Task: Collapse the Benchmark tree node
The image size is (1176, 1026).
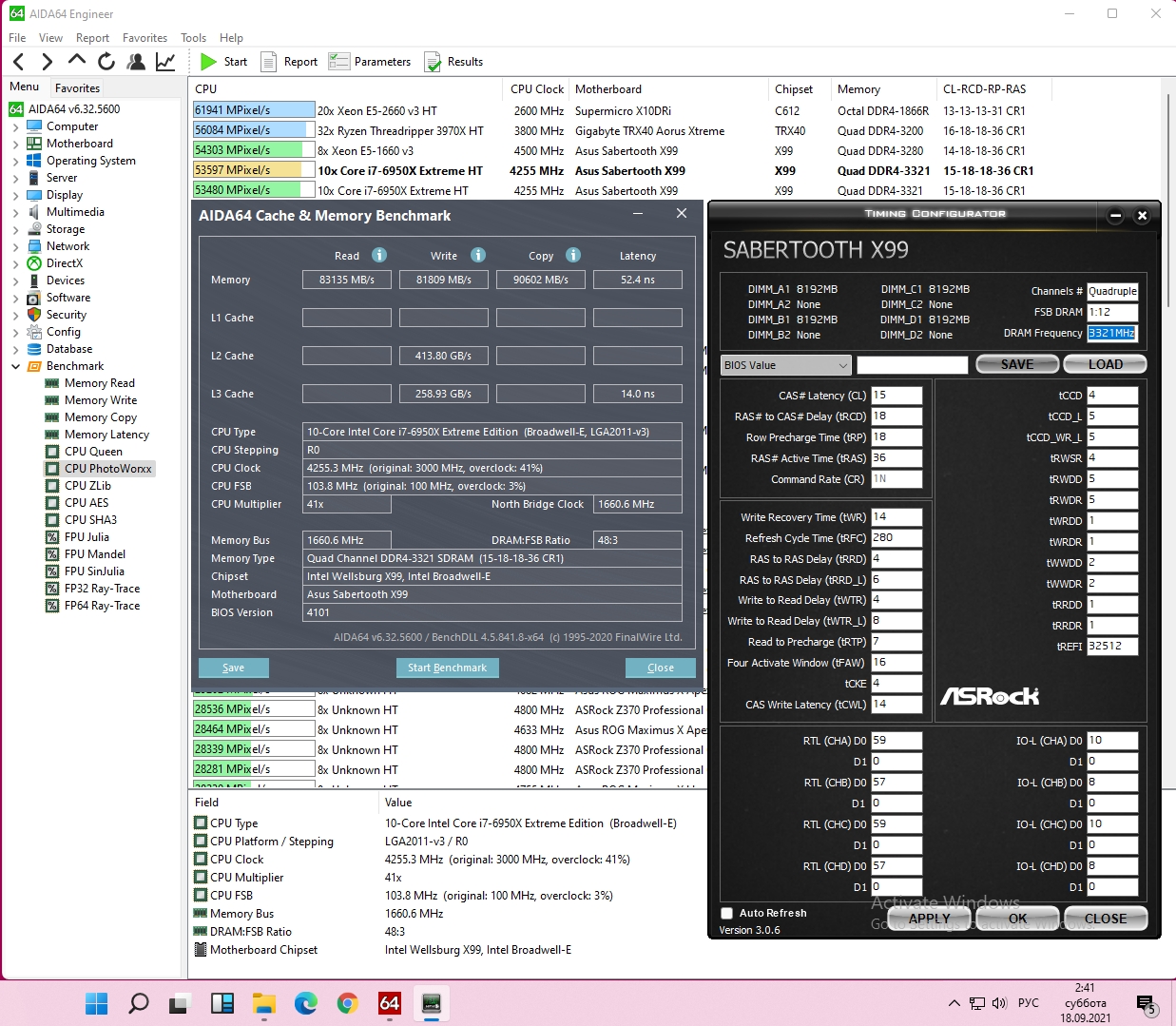Action: (x=15, y=366)
